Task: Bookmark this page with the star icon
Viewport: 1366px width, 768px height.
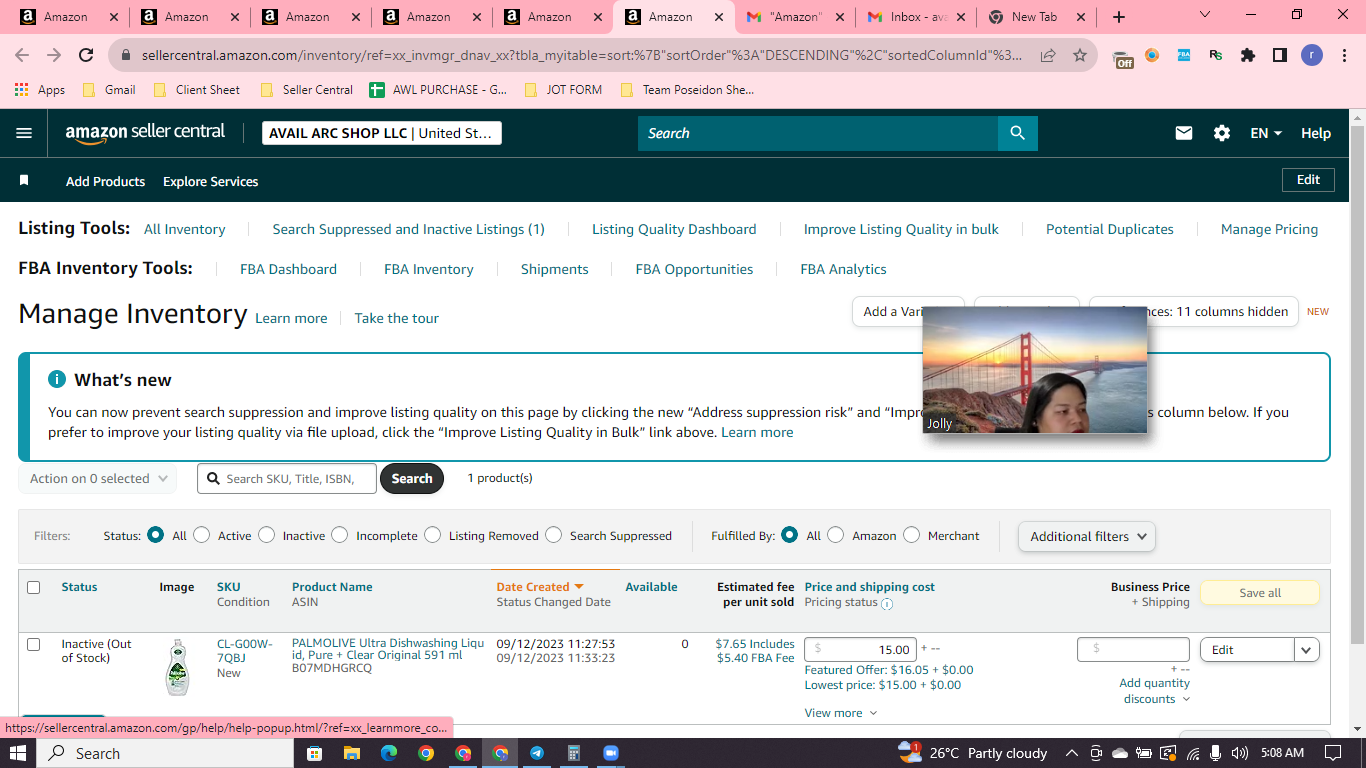Action: 1080,56
